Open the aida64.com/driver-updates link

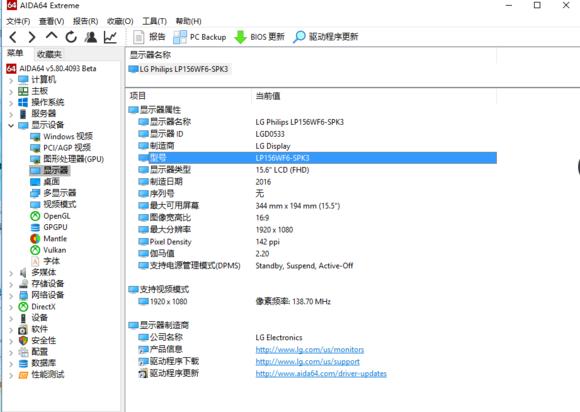(x=321, y=374)
